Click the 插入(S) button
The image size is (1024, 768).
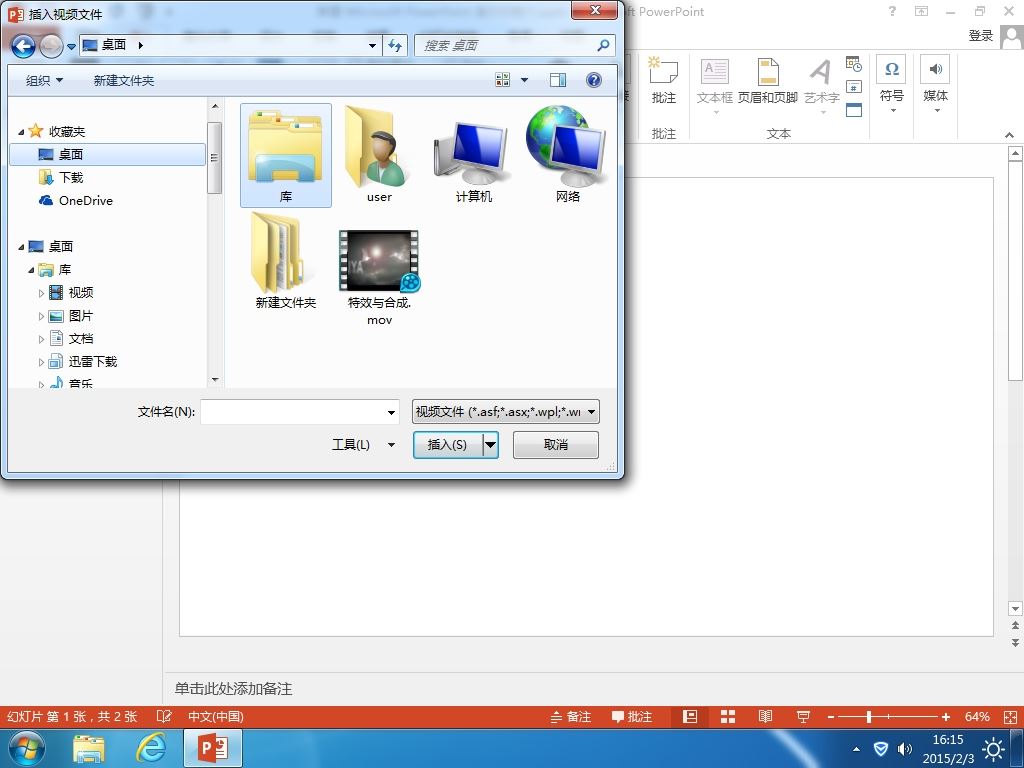point(448,445)
